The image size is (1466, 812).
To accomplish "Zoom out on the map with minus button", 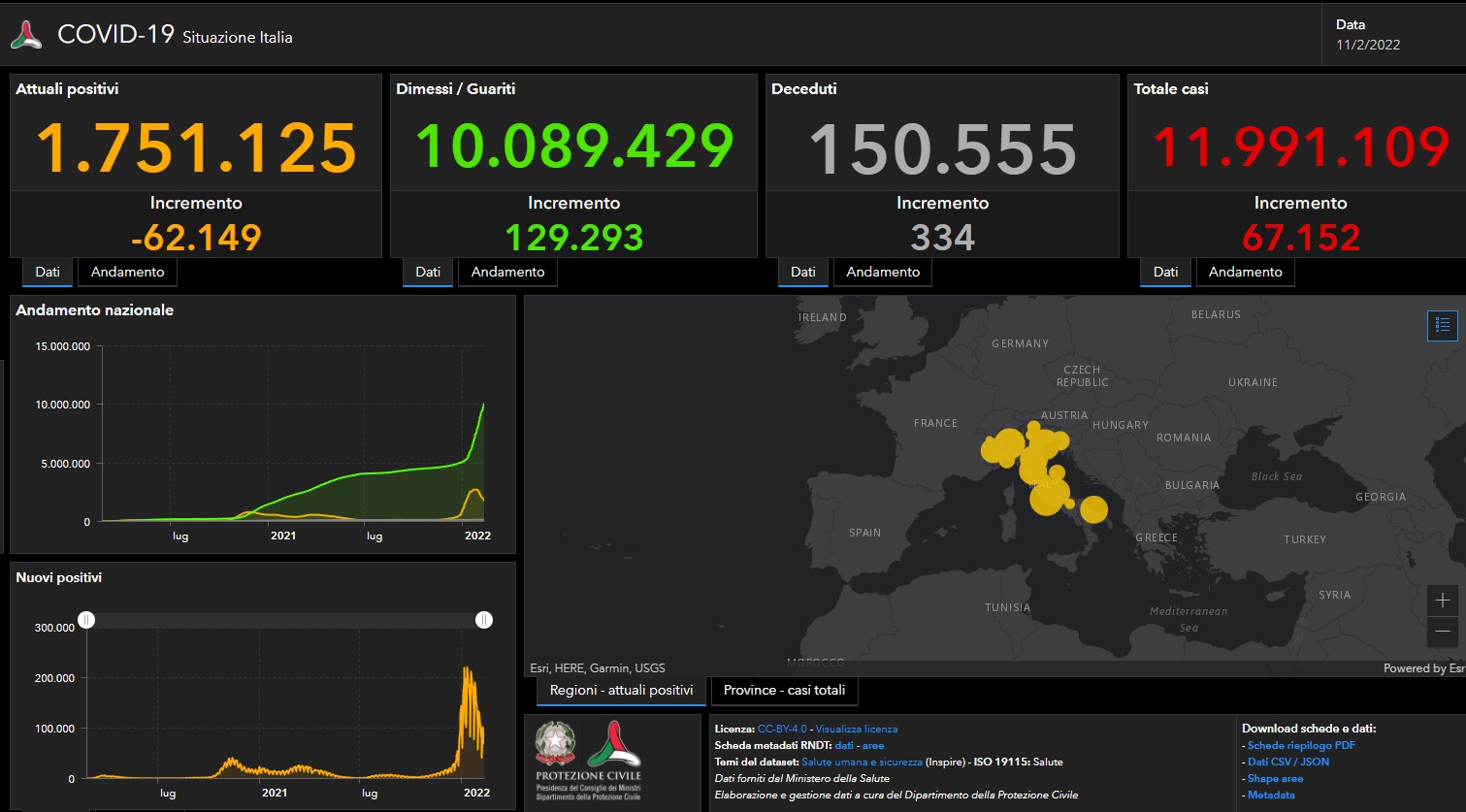I will pos(1442,632).
